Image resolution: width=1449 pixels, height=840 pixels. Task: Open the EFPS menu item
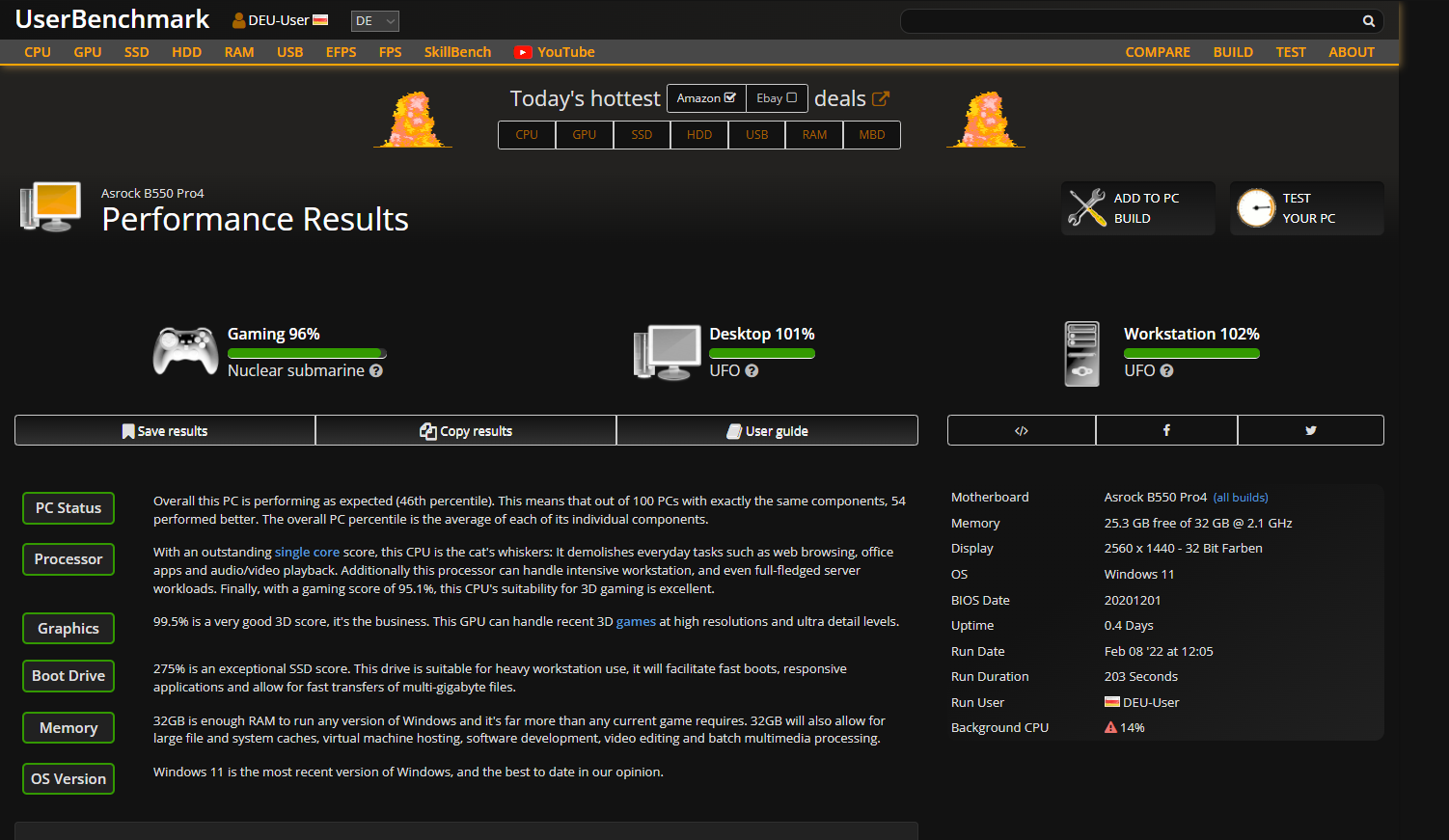pos(342,52)
